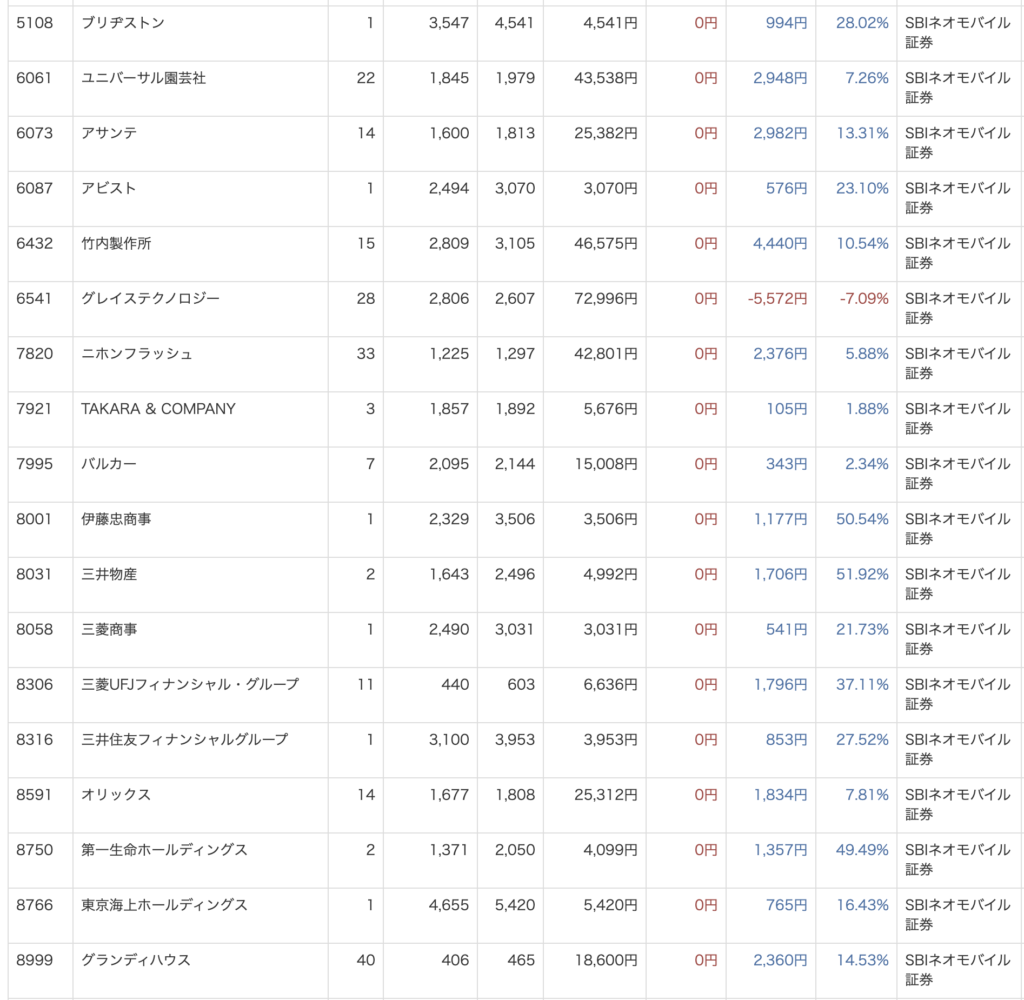
Task: Click stock code 7820
Action: point(35,354)
